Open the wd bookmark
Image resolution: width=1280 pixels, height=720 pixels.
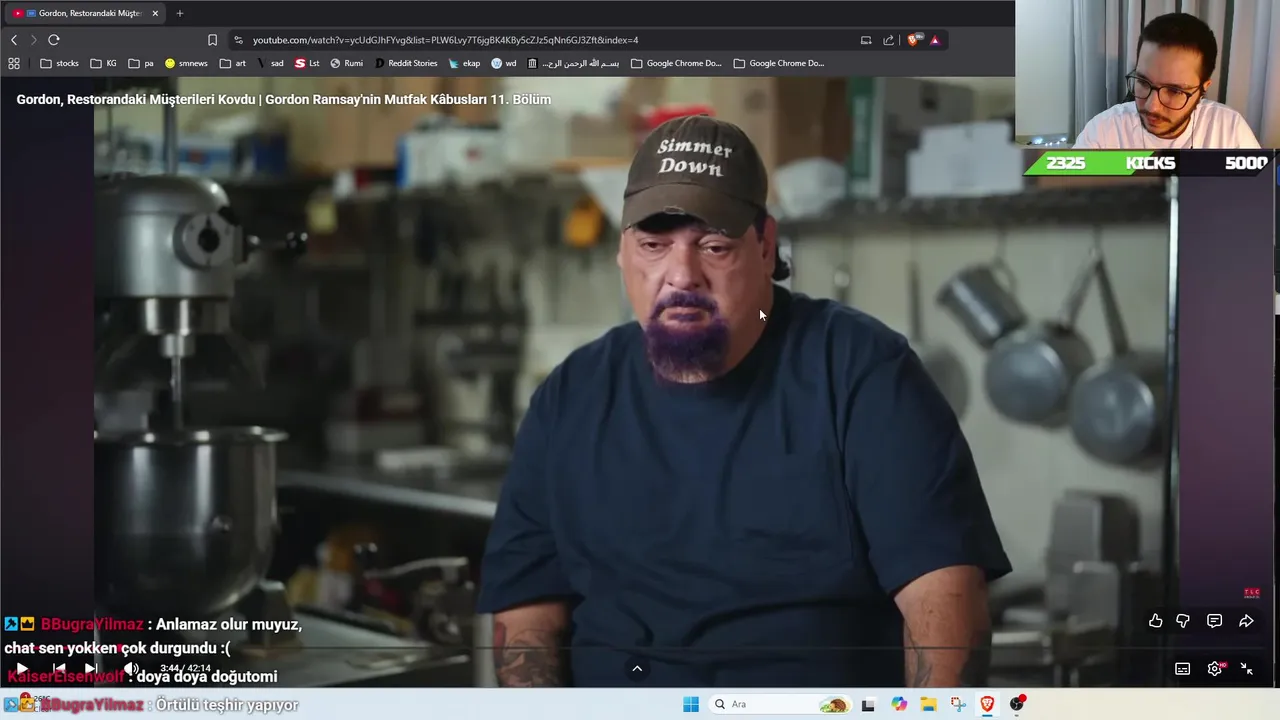coord(504,63)
